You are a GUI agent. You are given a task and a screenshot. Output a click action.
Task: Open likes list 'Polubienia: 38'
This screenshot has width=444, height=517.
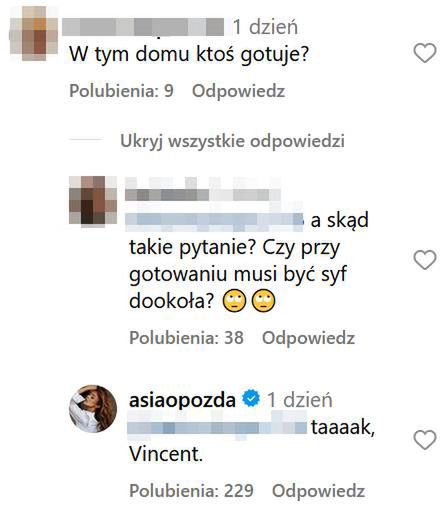pos(186,338)
